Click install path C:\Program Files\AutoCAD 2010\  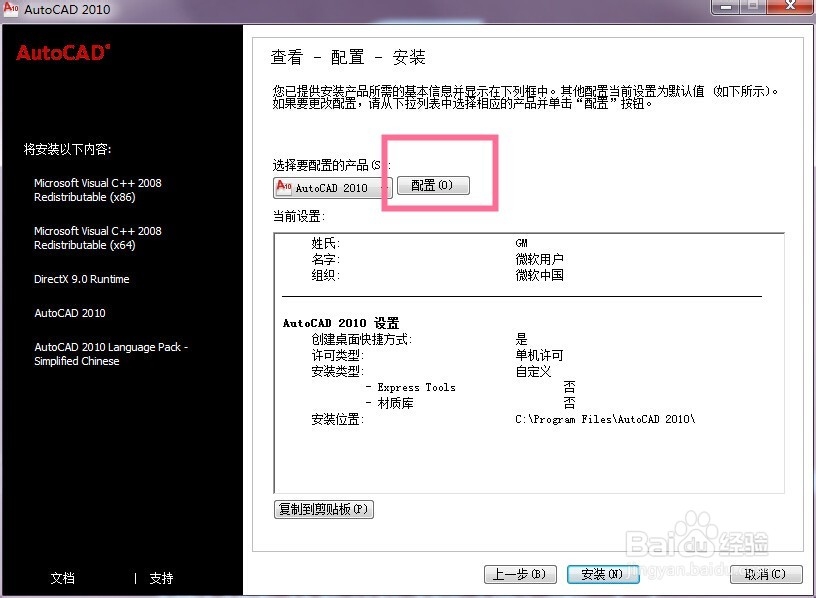[x=605, y=419]
